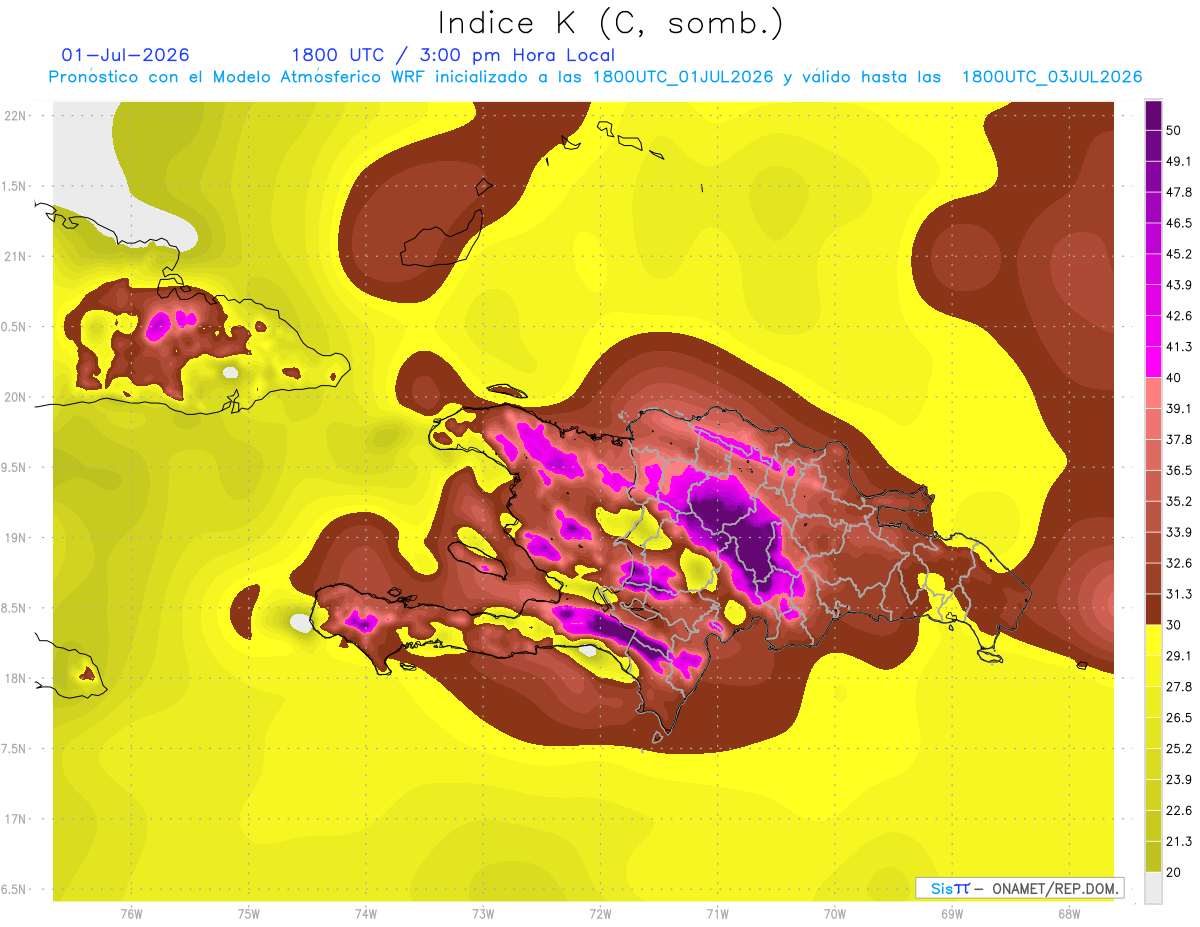Click the "26.5" colorbar label
The width and height of the screenshot is (1200, 927).
click(1179, 717)
